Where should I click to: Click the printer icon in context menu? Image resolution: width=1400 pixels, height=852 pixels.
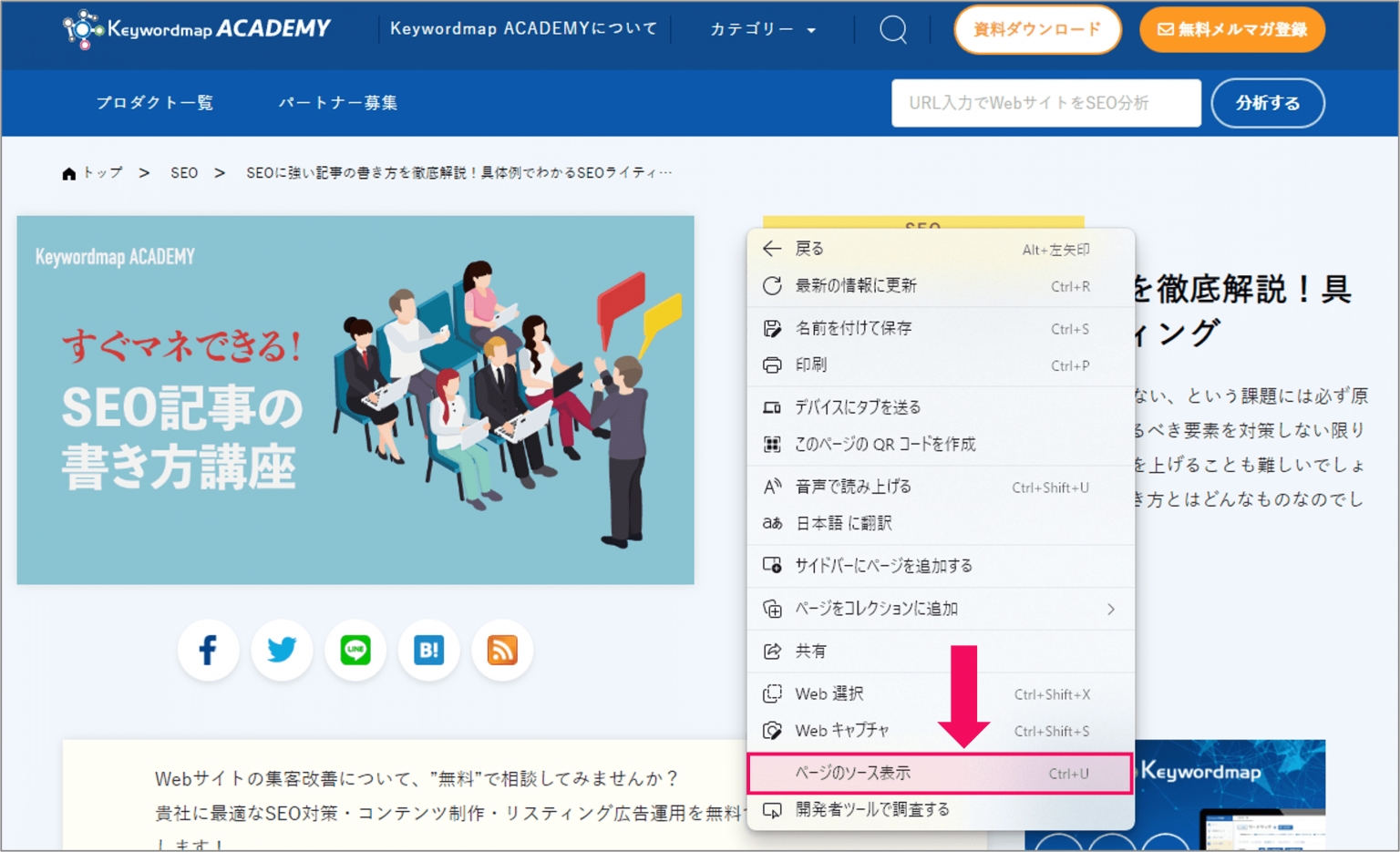(x=772, y=365)
